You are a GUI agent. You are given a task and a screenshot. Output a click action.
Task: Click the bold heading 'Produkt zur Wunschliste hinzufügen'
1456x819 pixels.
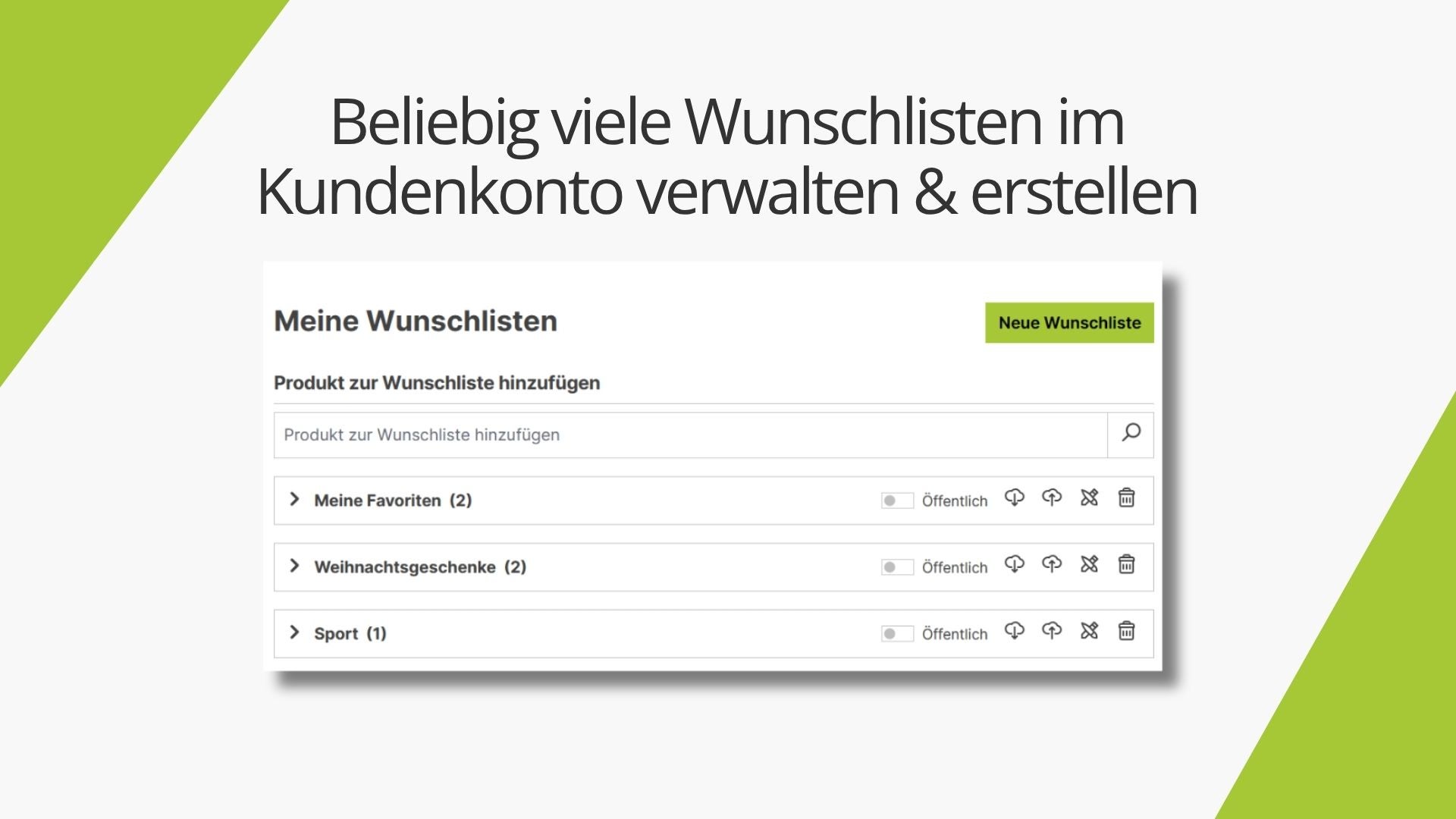pos(437,383)
